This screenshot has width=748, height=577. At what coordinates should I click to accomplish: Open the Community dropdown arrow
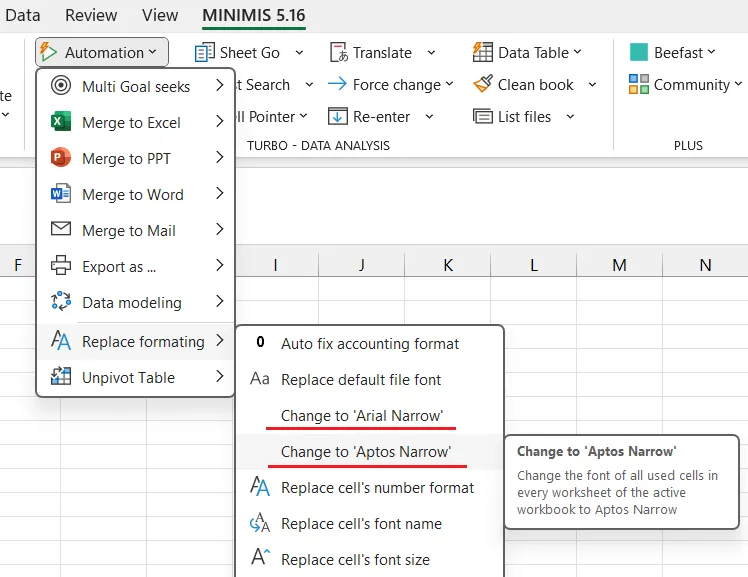point(738,84)
